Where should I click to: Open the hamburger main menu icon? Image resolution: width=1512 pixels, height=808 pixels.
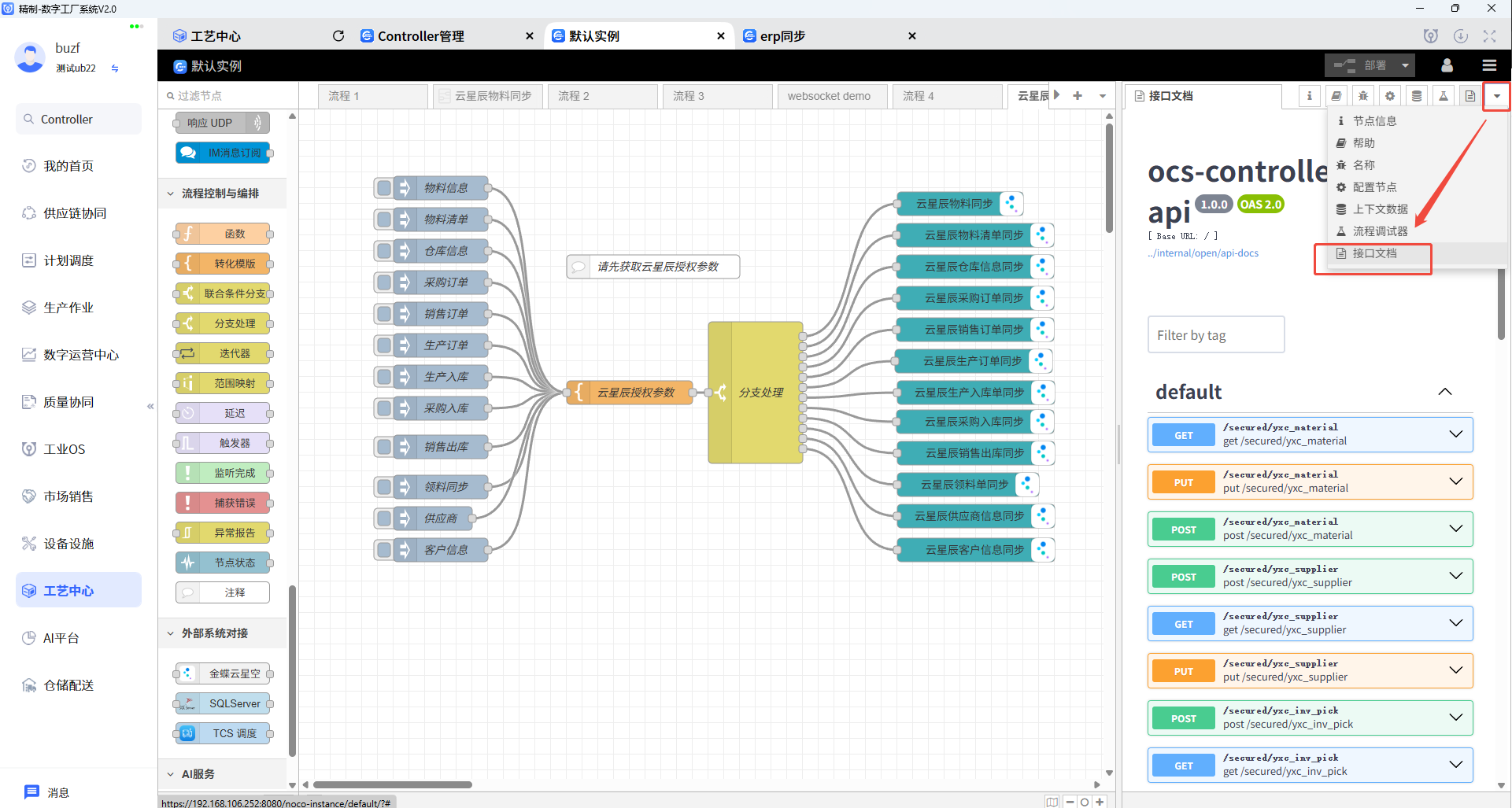point(1489,65)
